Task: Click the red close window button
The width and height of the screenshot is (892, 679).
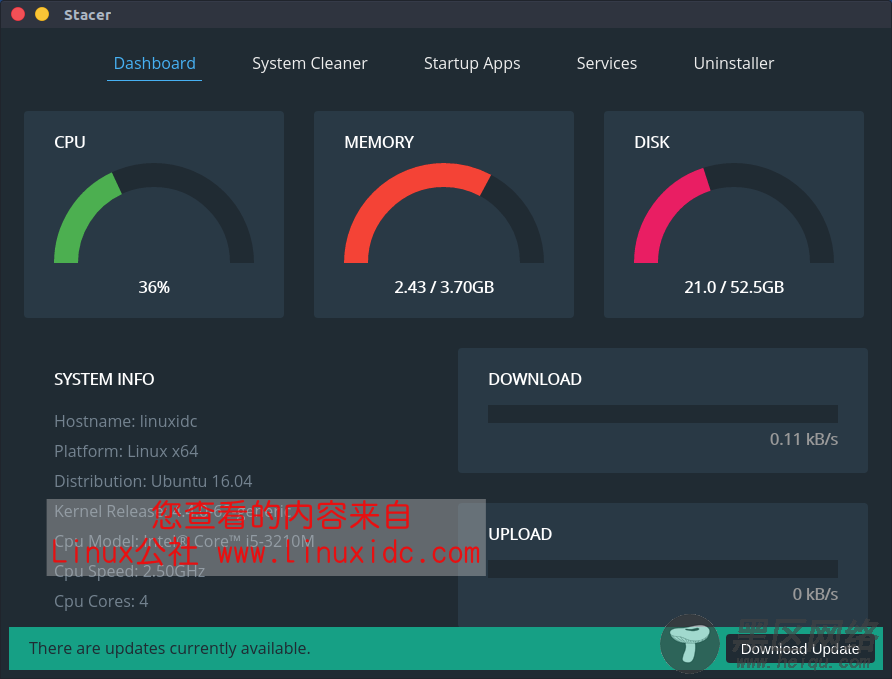Action: click(18, 14)
